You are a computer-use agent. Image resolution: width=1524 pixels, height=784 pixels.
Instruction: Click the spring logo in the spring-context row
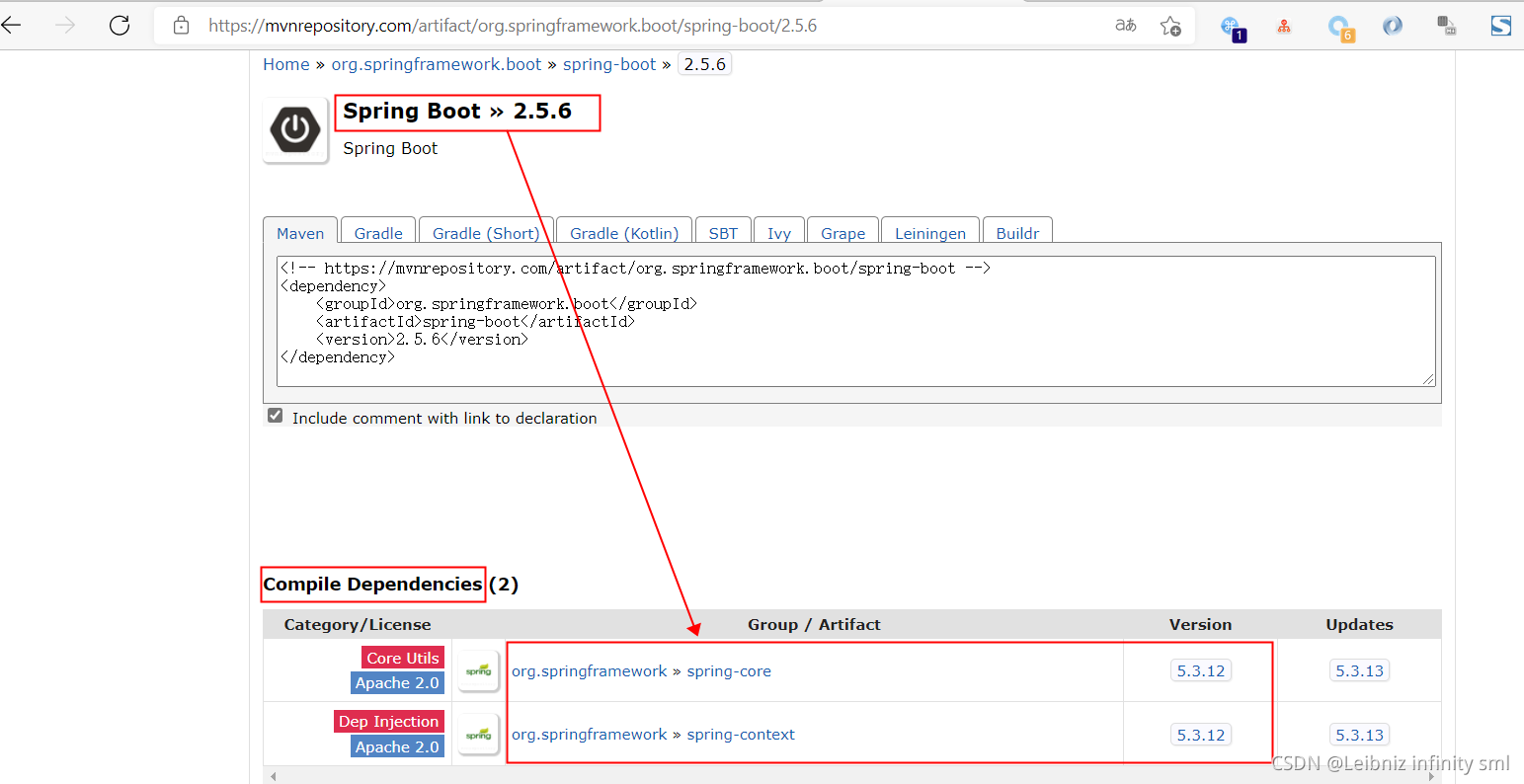(479, 735)
